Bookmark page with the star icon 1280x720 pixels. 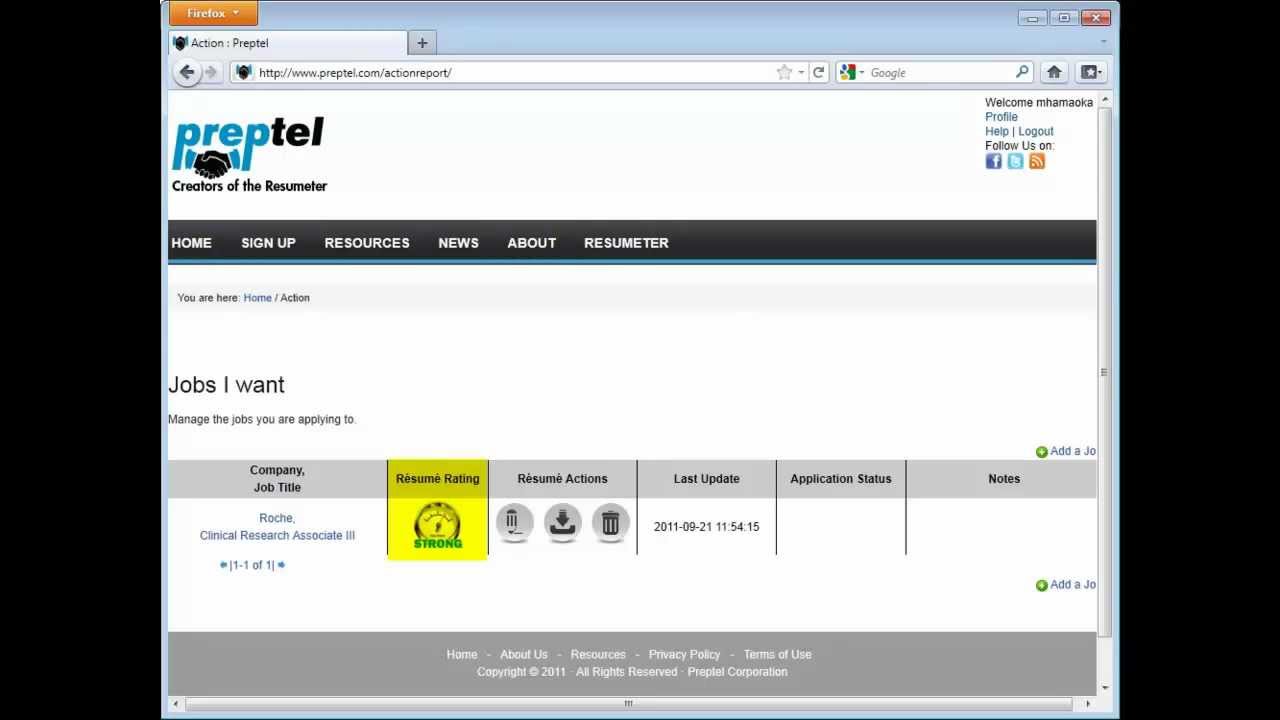(784, 72)
